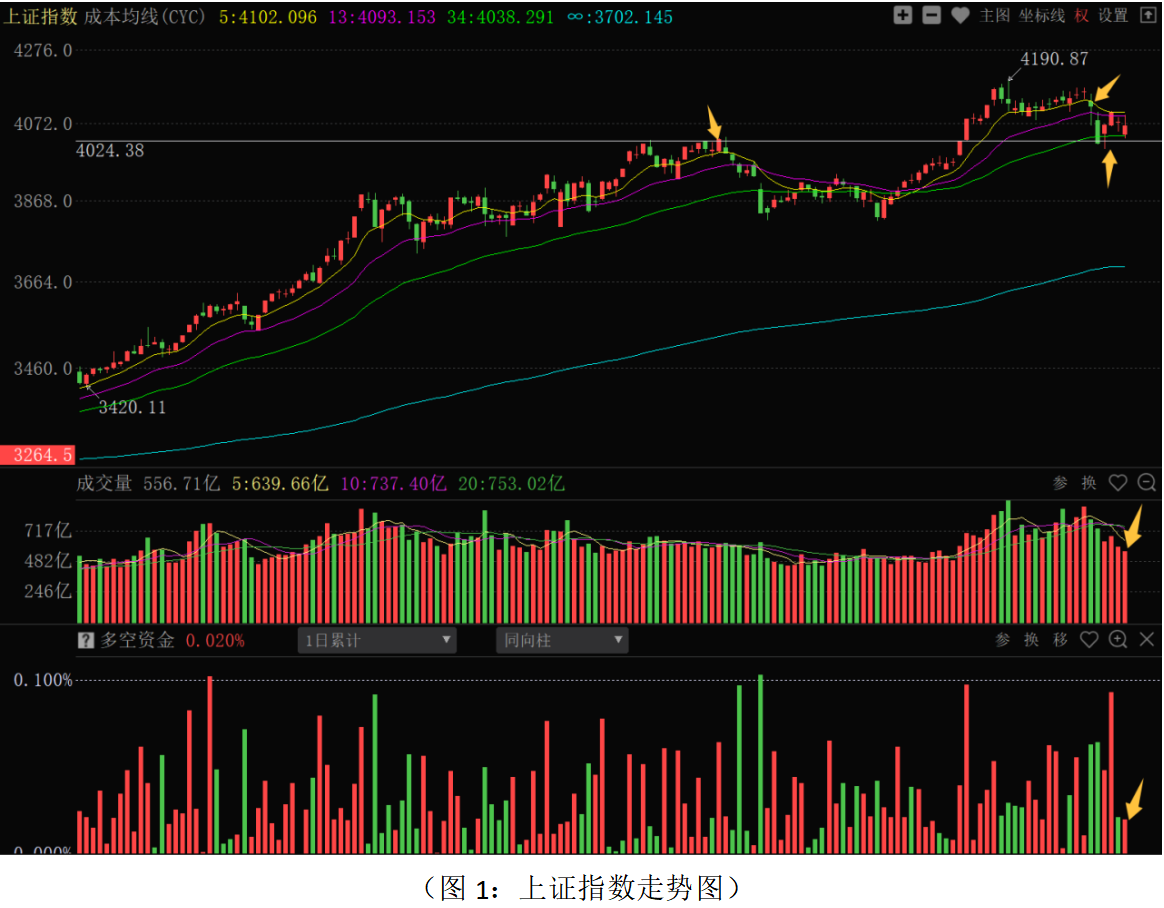Add chart to favorites with top heart icon
This screenshot has width=1164, height=908.
pyautogui.click(x=960, y=15)
